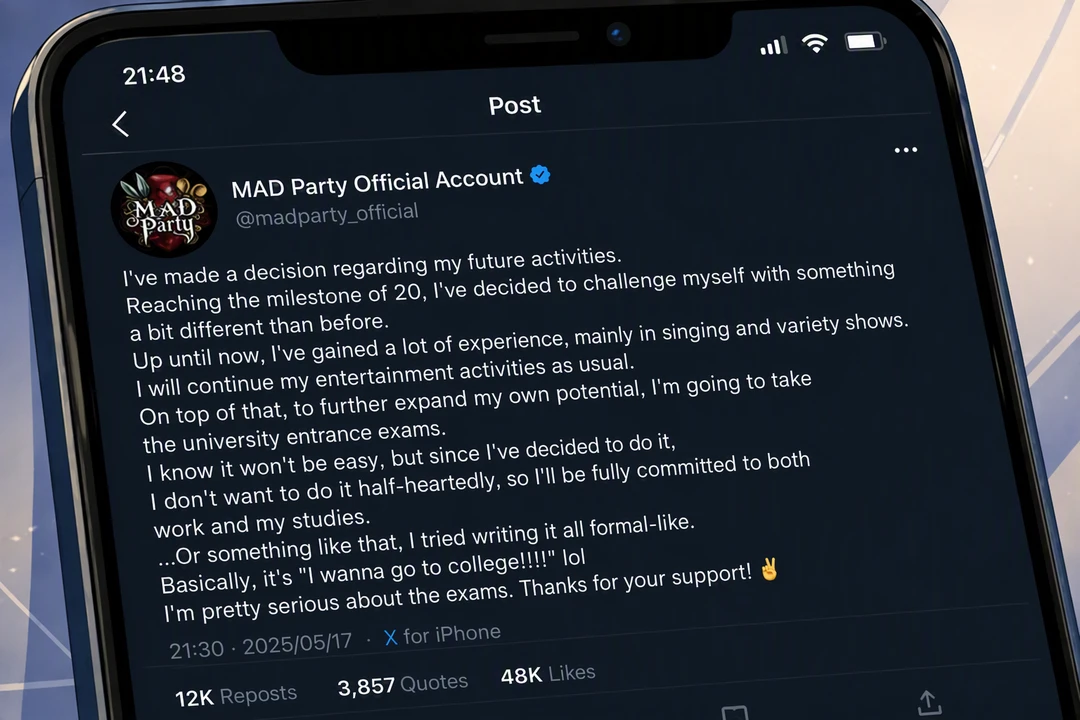The height and width of the screenshot is (720, 1080).
Task: Tap the bookmark icon at bottom
Action: tap(734, 713)
